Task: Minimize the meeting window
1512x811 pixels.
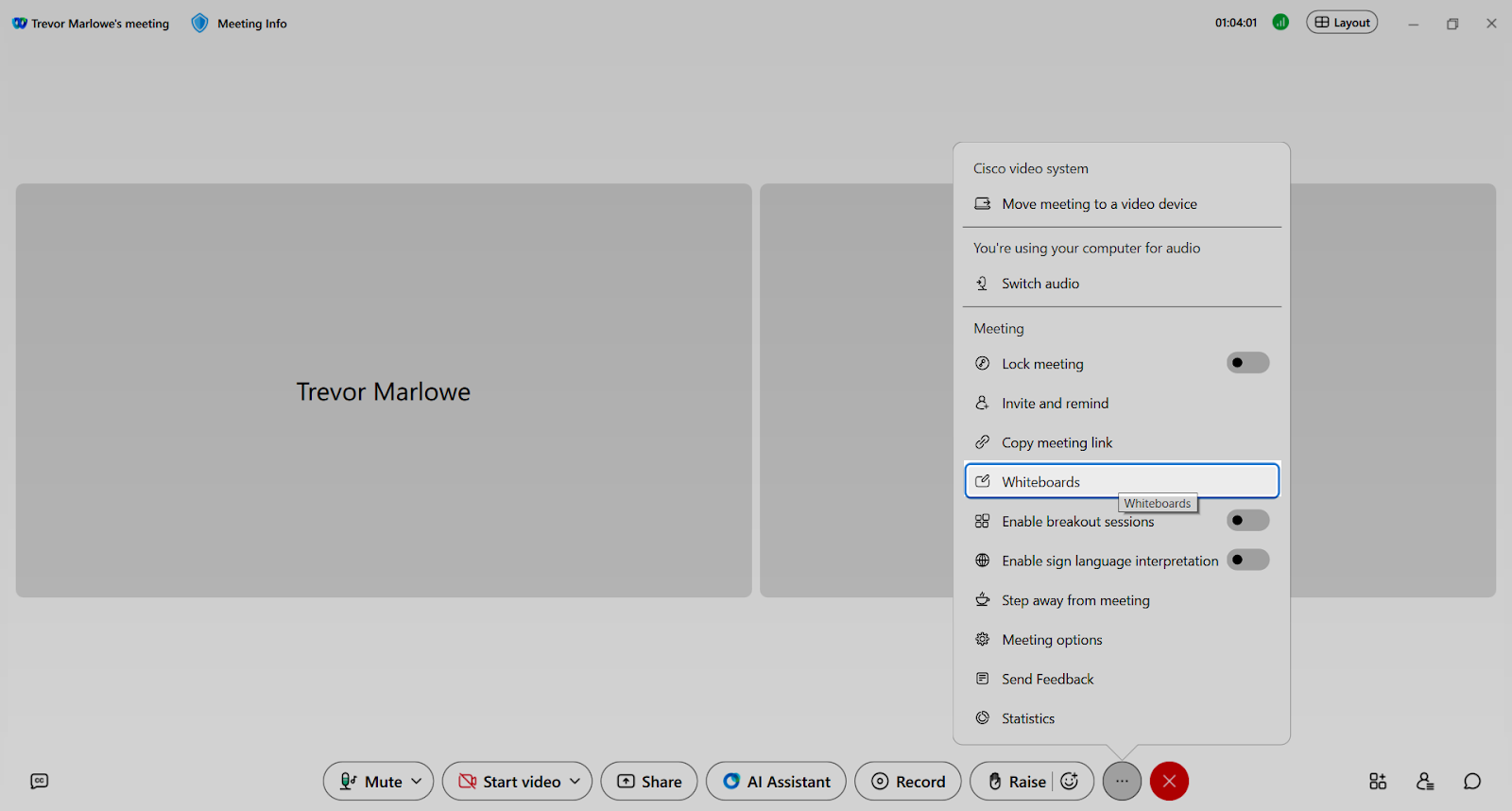Action: 1414,24
